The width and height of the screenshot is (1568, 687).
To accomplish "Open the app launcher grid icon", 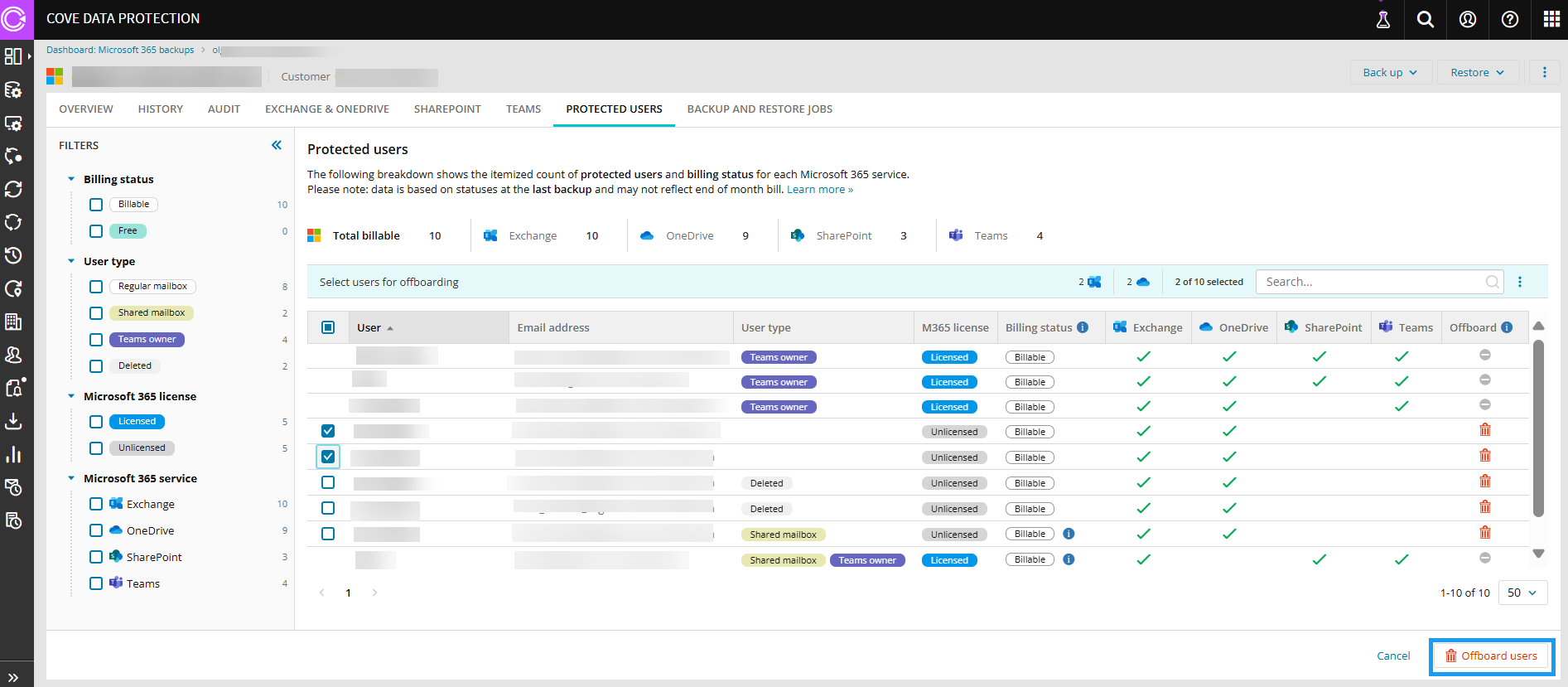I will (1551, 19).
